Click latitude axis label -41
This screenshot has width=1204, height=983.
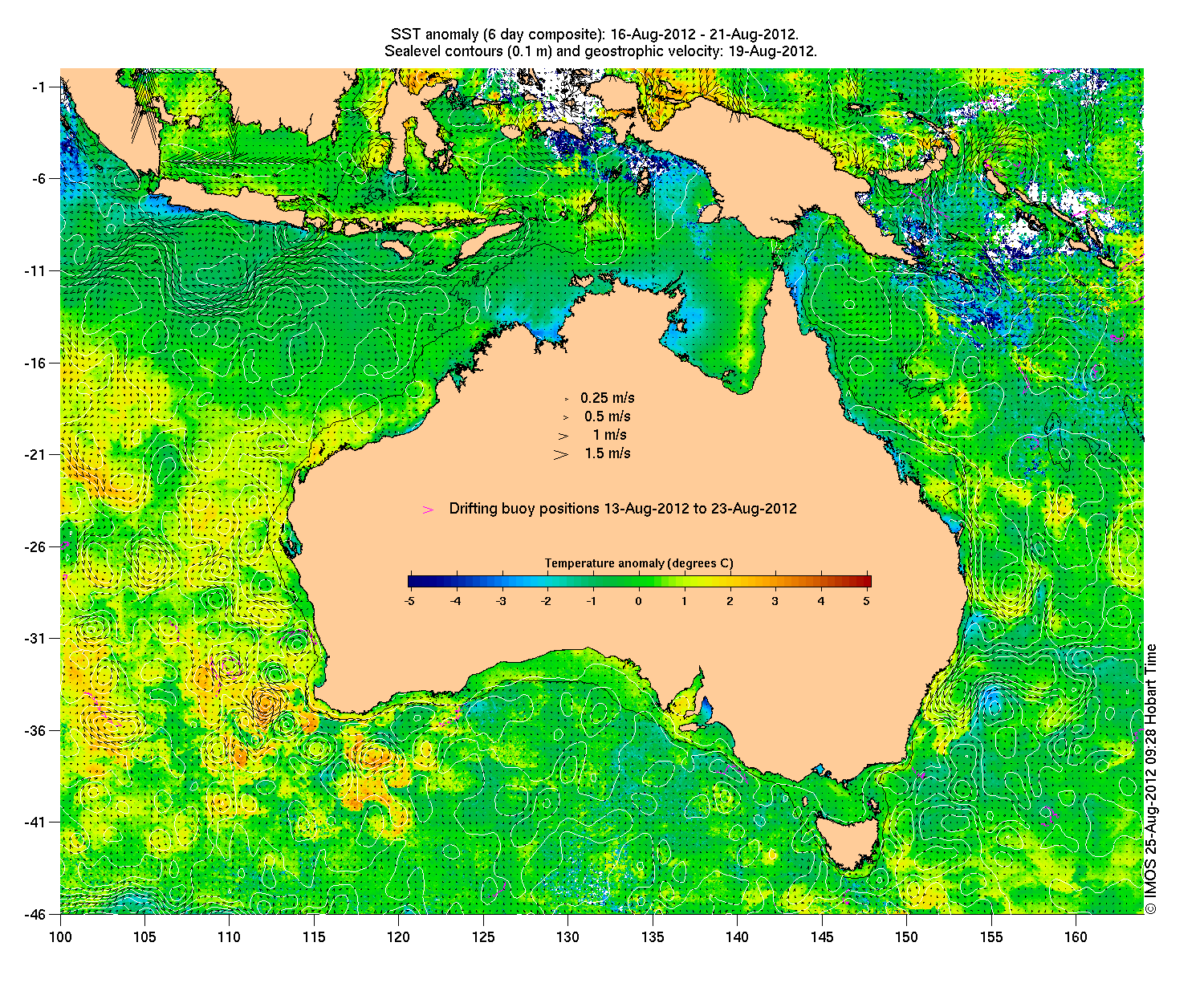pos(35,823)
